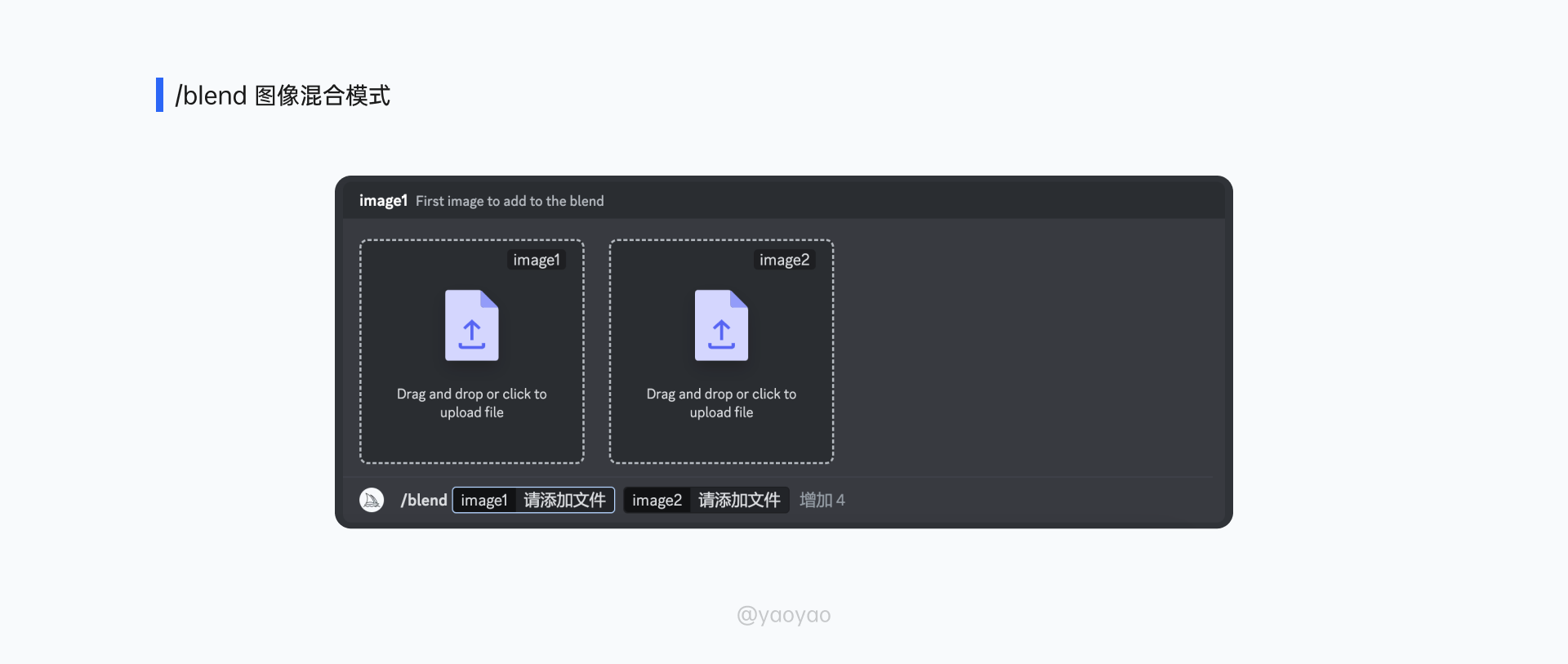
Task: Click the image1 option chip in command bar
Action: (x=483, y=500)
